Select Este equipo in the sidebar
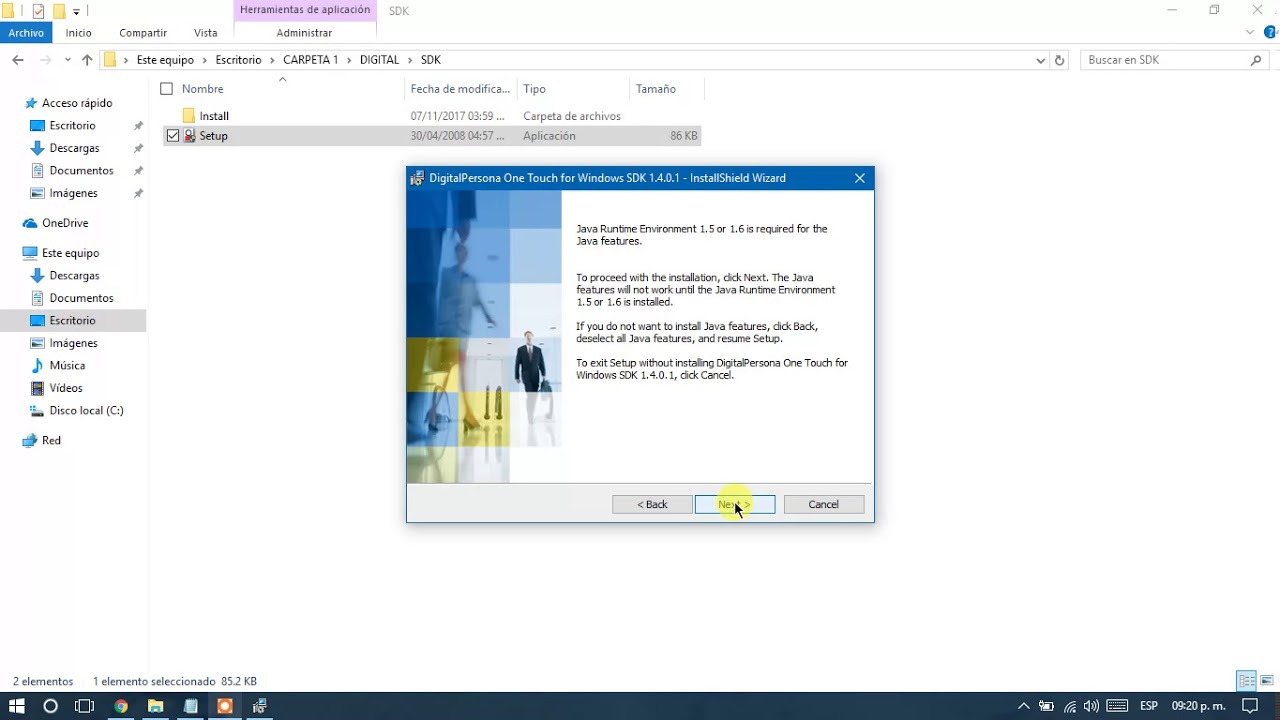This screenshot has height=720, width=1280. click(x=70, y=253)
